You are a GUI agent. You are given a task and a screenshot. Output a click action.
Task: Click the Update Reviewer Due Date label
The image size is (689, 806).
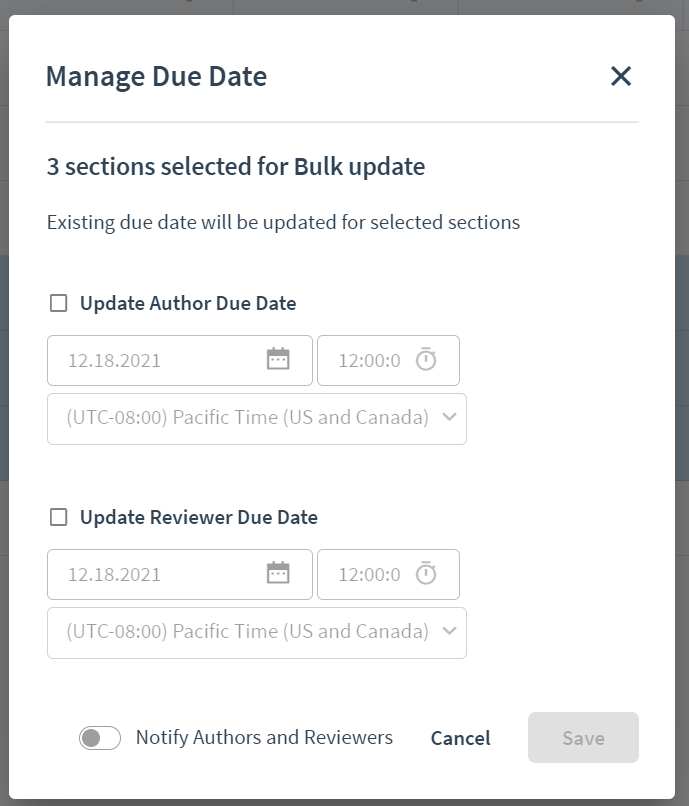tap(199, 517)
